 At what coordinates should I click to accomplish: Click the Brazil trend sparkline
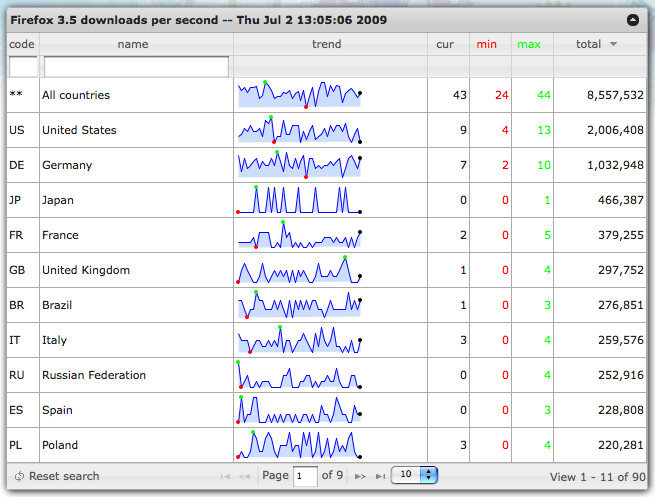(x=299, y=305)
